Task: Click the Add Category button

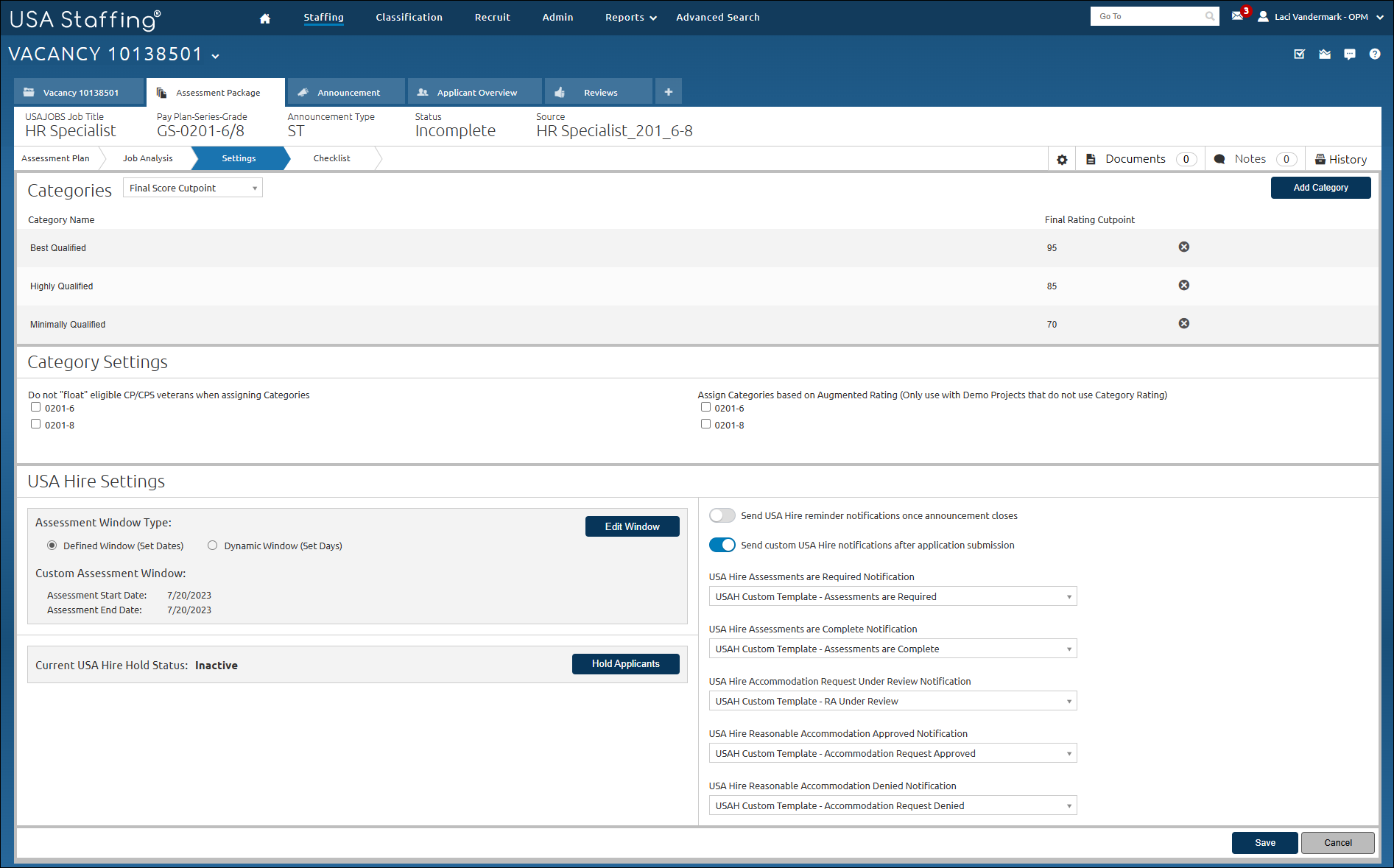Action: 1320,188
